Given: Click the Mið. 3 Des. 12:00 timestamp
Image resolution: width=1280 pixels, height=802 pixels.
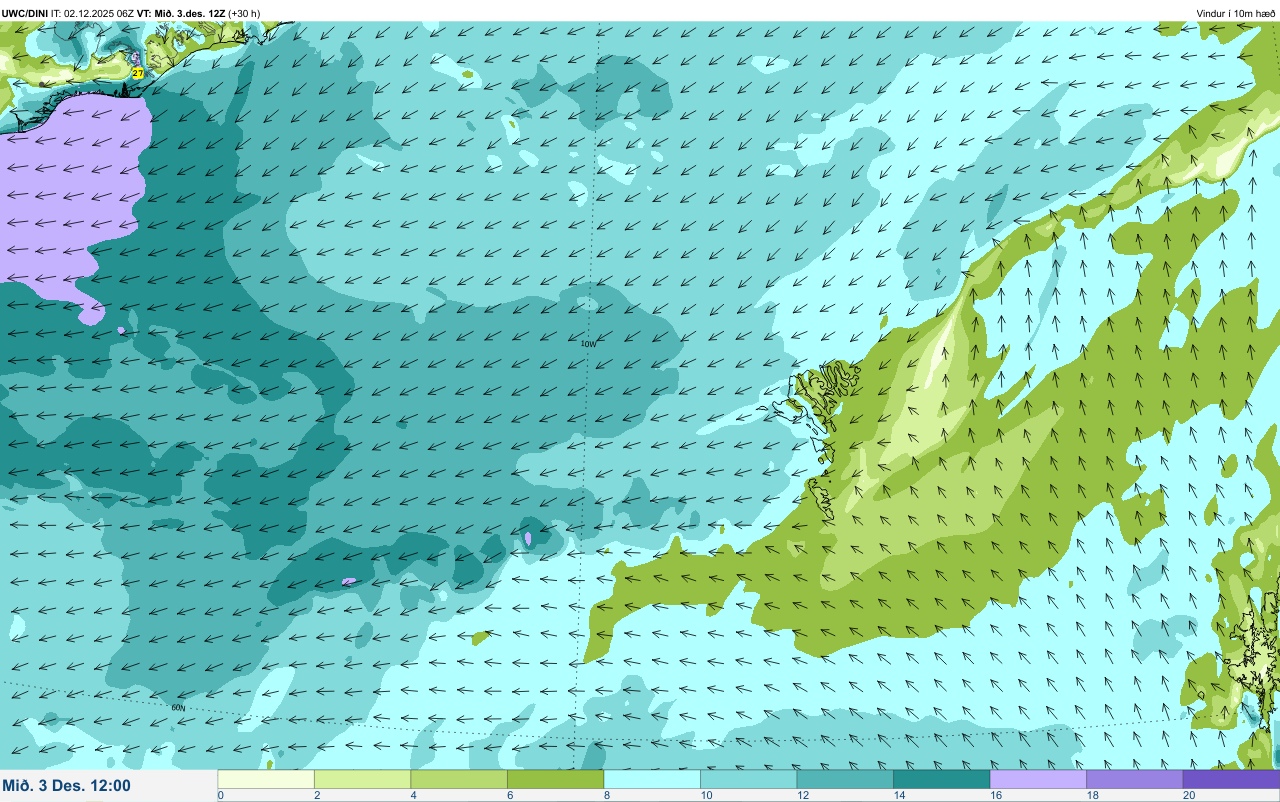Looking at the screenshot, I should point(67,785).
